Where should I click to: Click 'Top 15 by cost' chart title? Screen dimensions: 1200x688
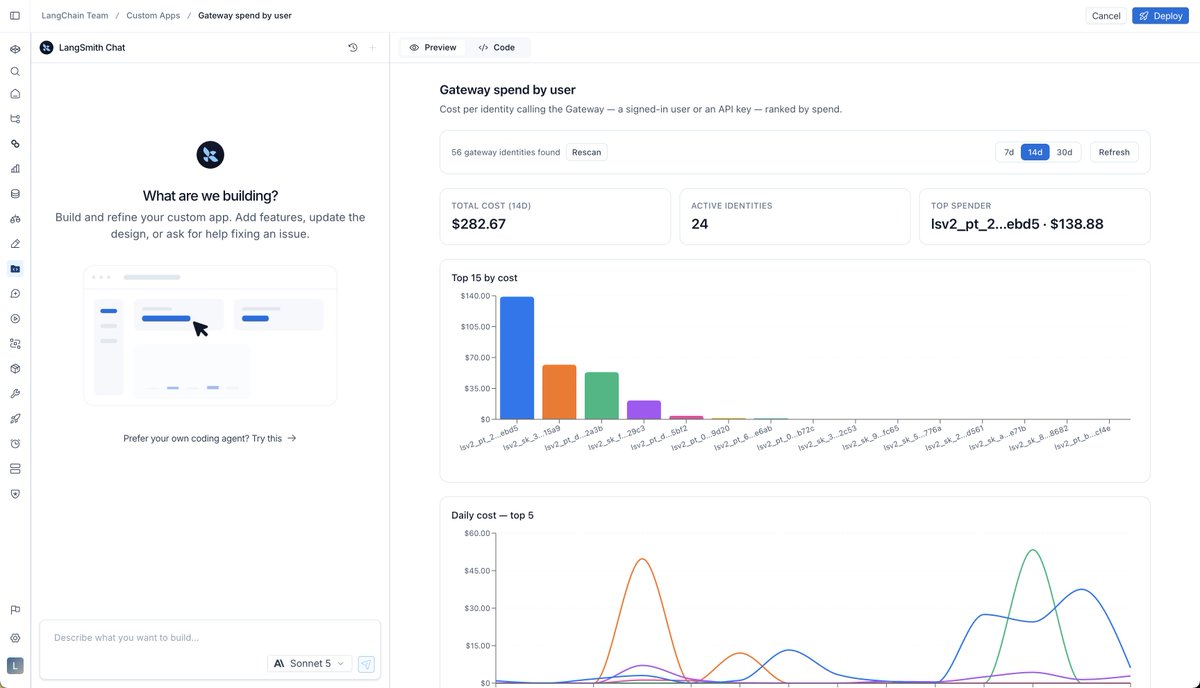click(485, 277)
